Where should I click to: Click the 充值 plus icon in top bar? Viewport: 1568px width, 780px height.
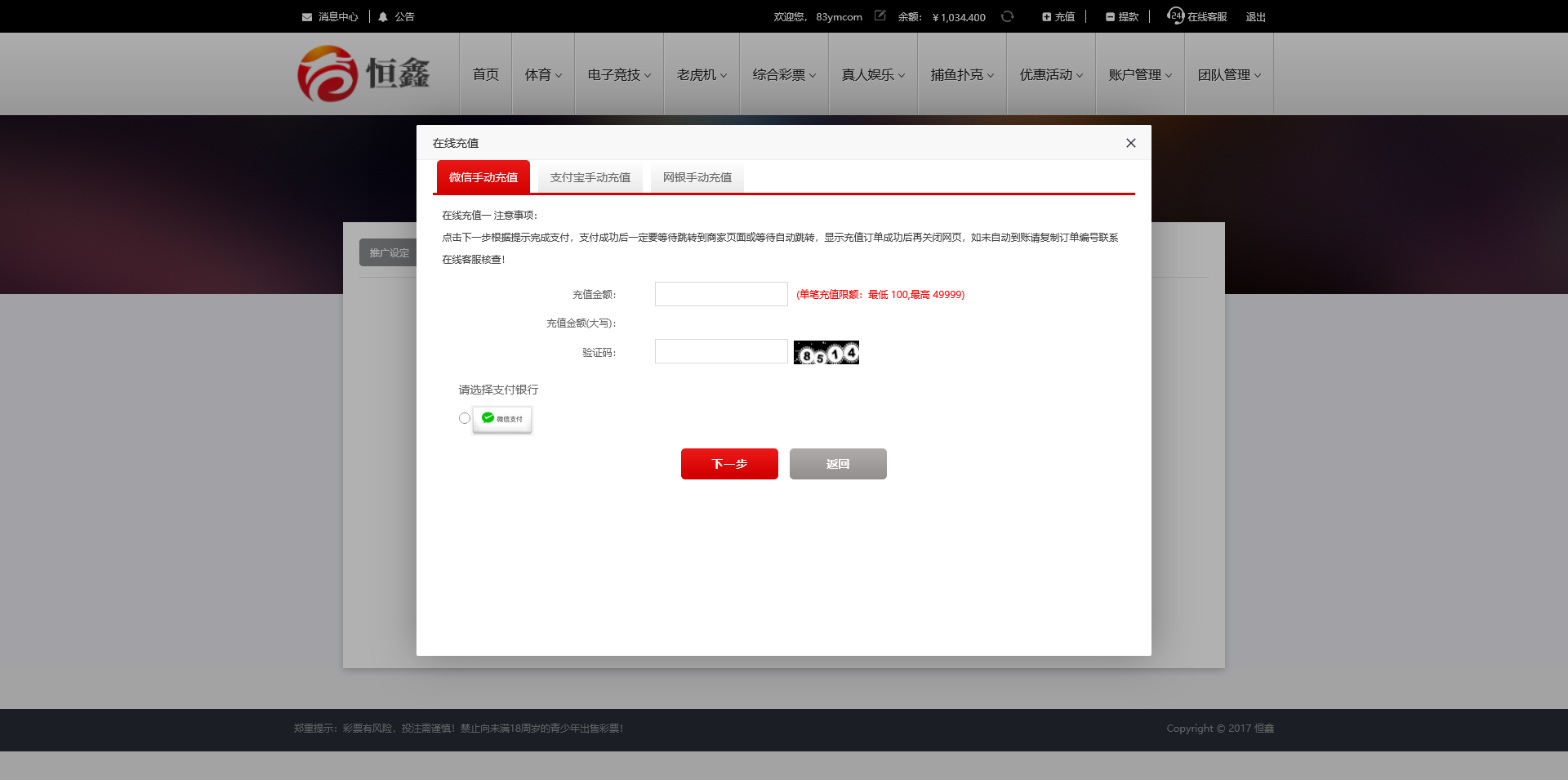[1046, 17]
